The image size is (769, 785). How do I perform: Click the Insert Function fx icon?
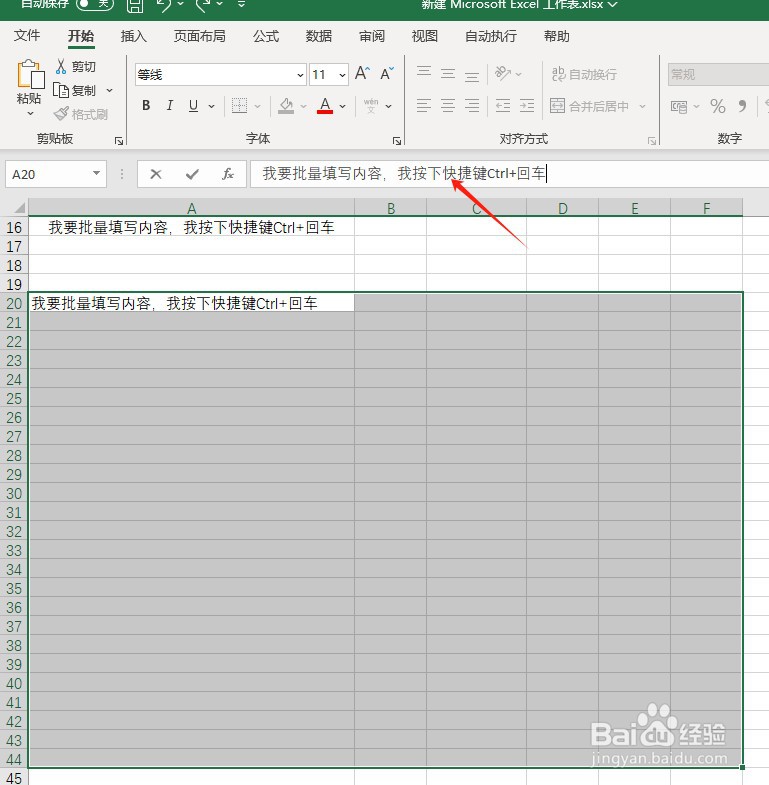pyautogui.click(x=228, y=174)
